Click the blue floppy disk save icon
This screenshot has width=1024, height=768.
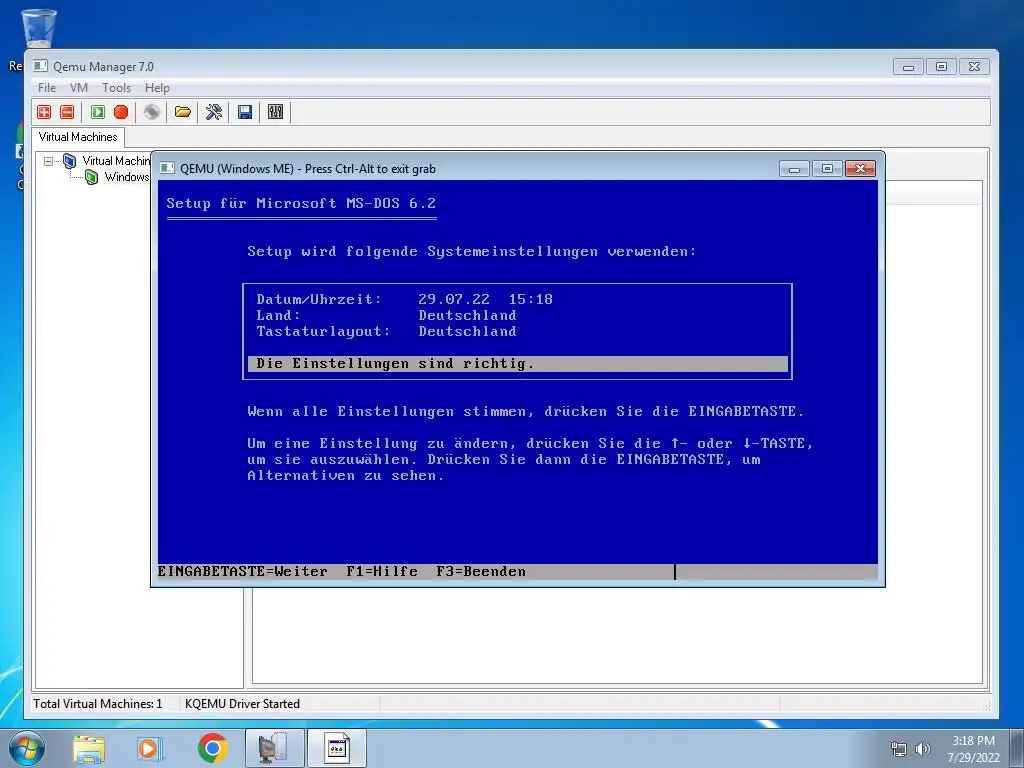(245, 112)
